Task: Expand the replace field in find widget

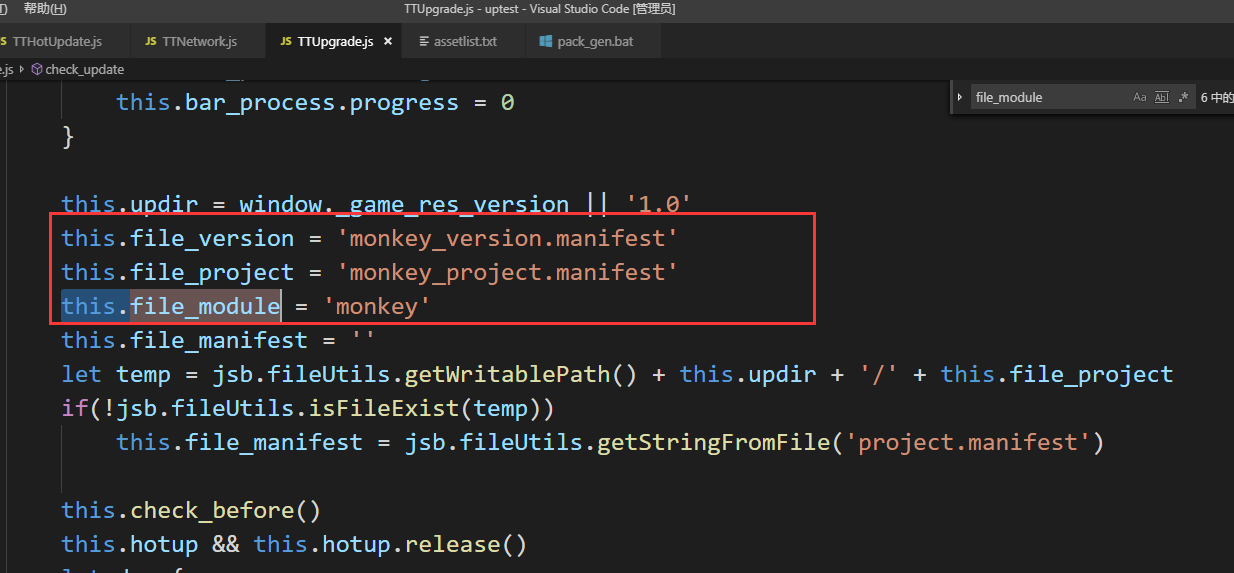Action: coord(960,97)
